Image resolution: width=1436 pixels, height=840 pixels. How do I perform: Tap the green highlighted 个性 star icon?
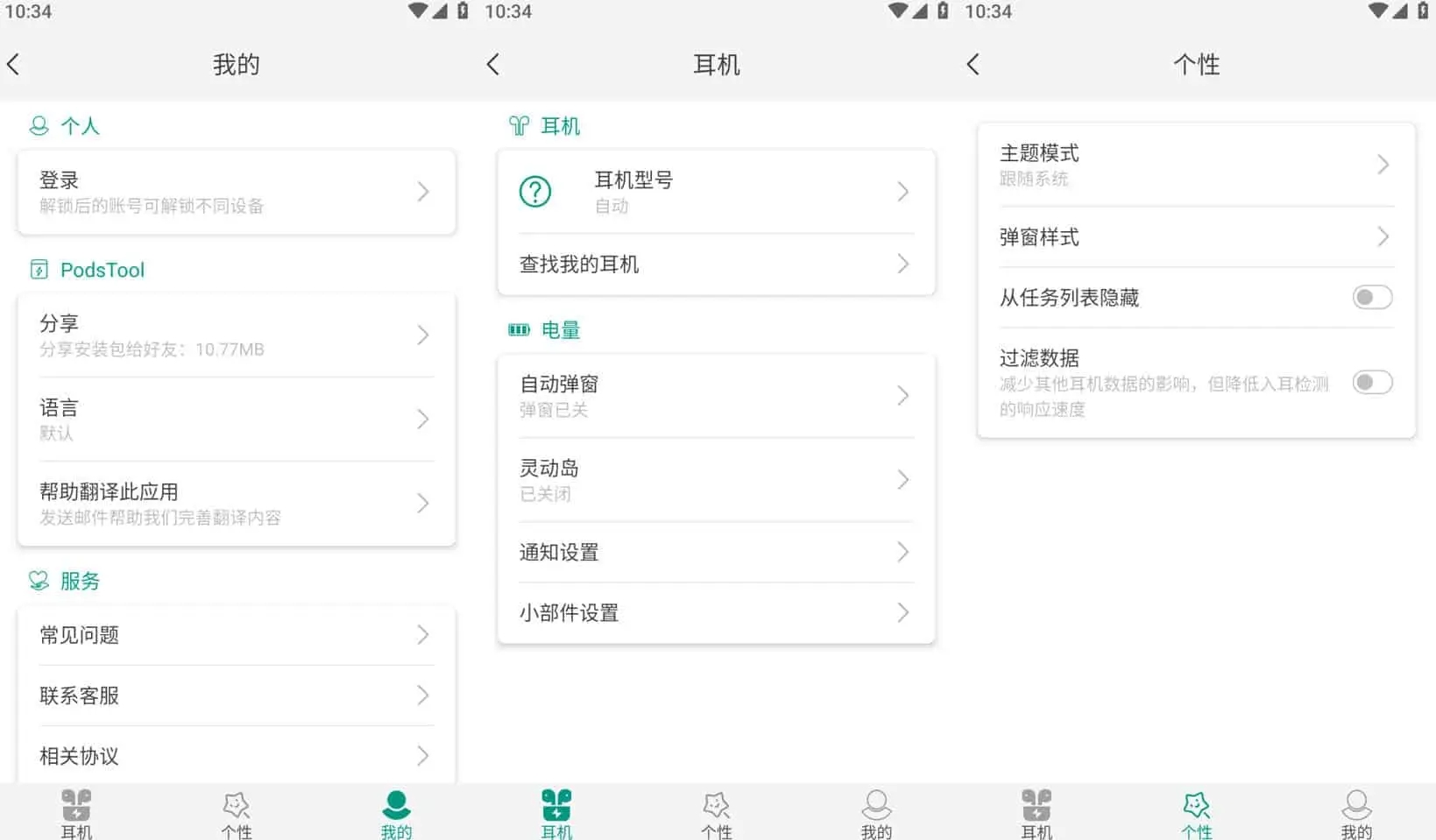pyautogui.click(x=1196, y=805)
